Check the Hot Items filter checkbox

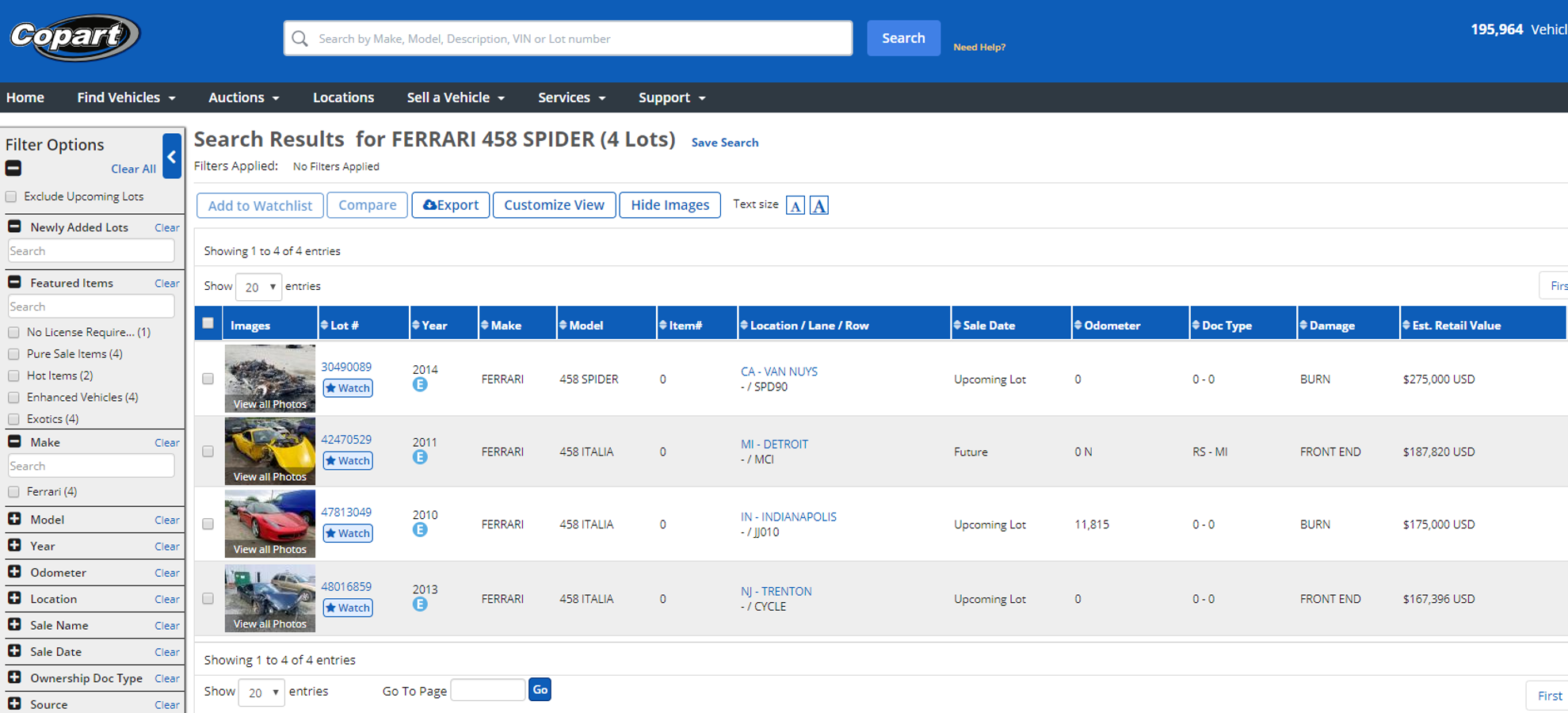click(13, 376)
